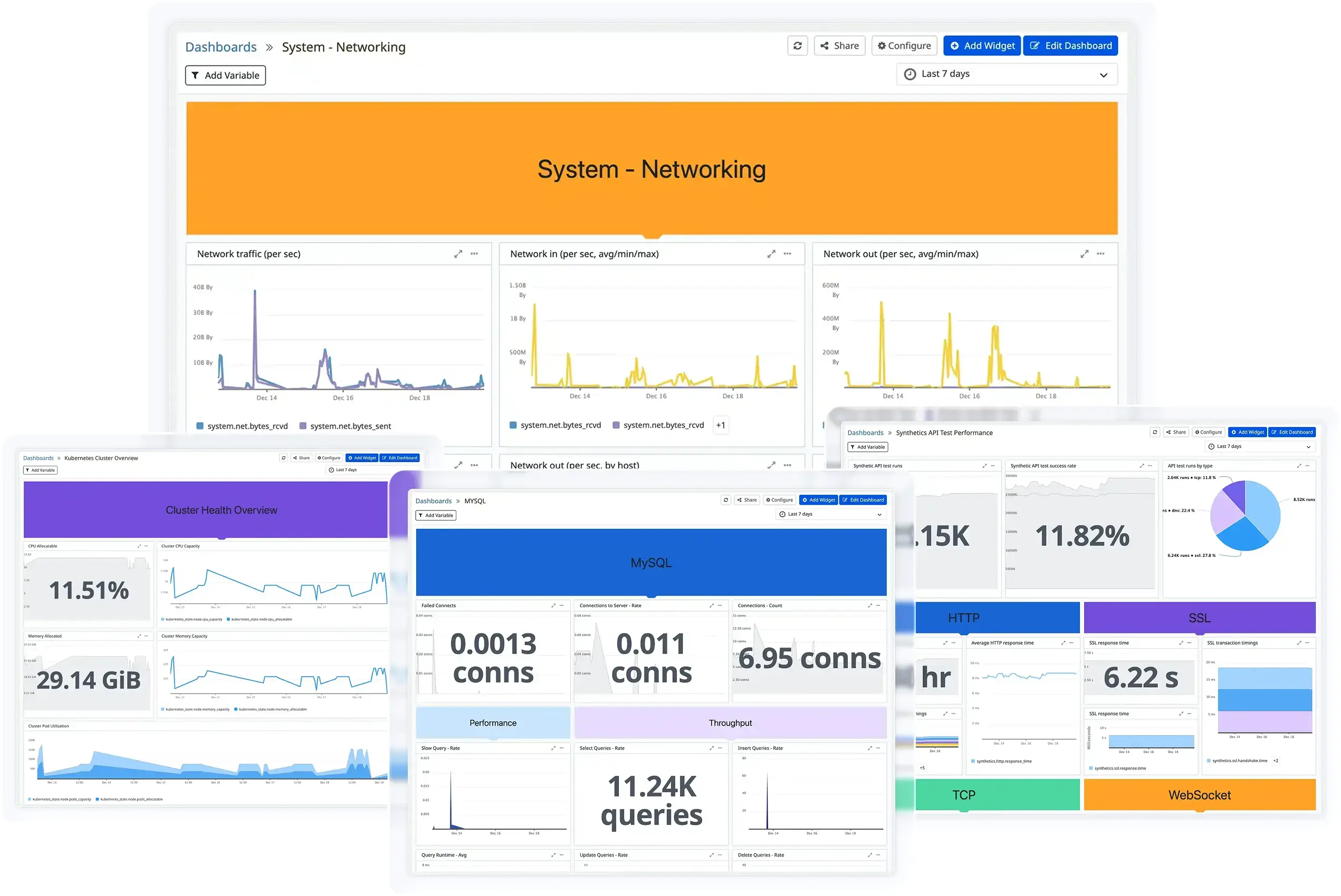Click Edit Dashboard in the main header
The image size is (1341, 896).
point(1070,46)
